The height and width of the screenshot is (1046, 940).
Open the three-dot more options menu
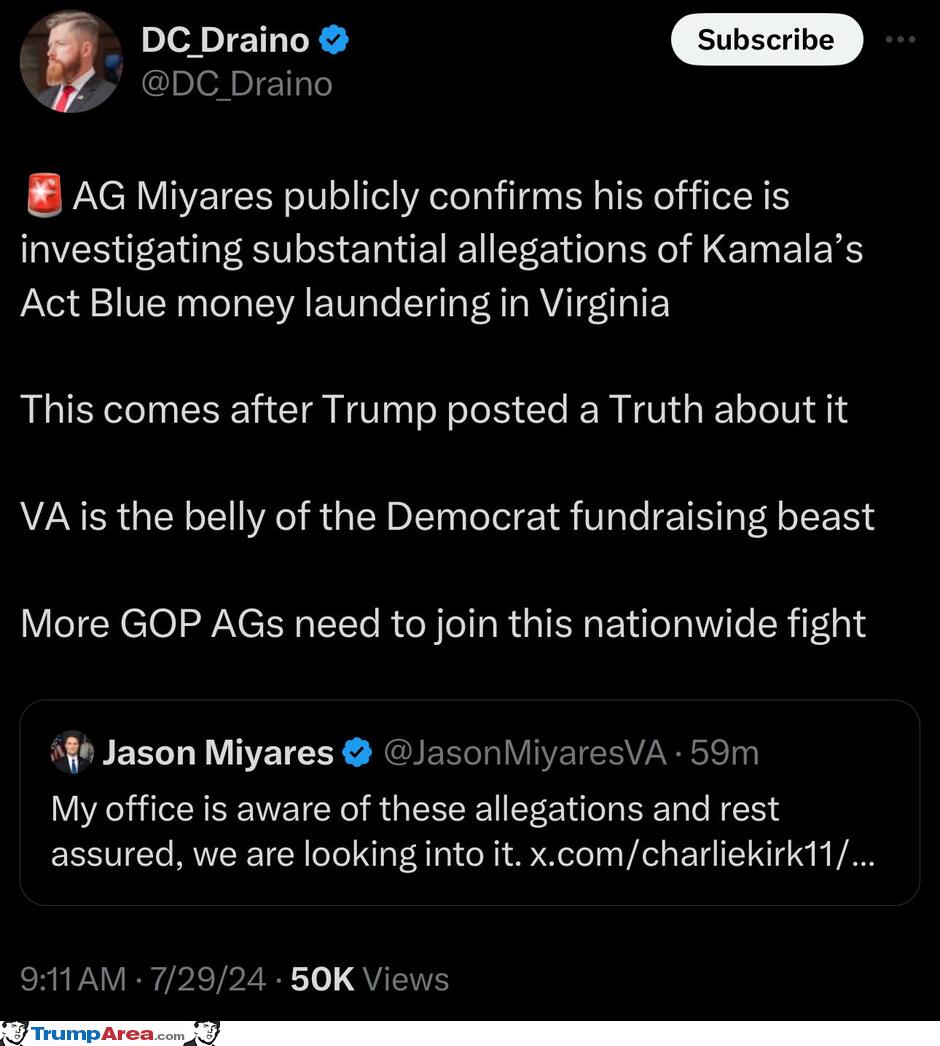click(x=900, y=39)
